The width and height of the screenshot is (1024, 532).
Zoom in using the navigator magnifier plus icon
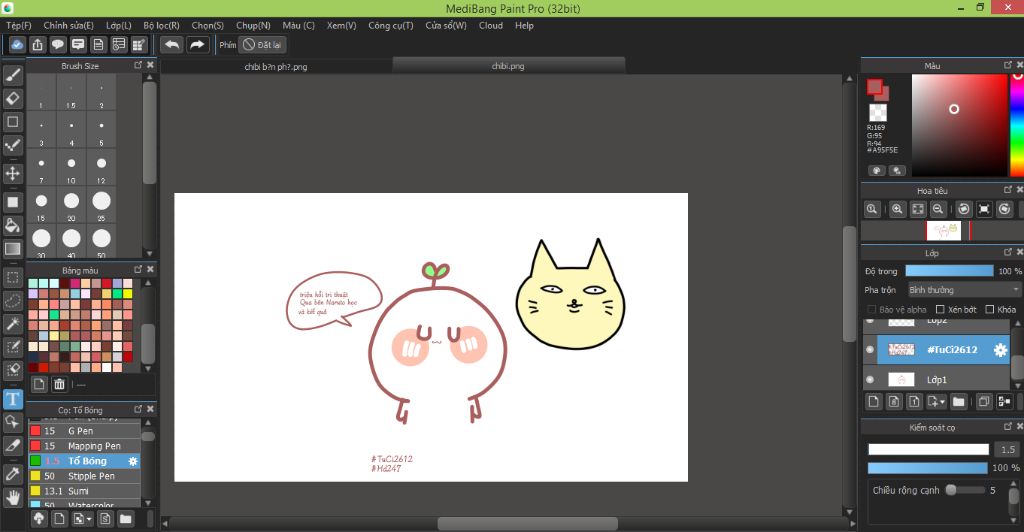point(897,209)
